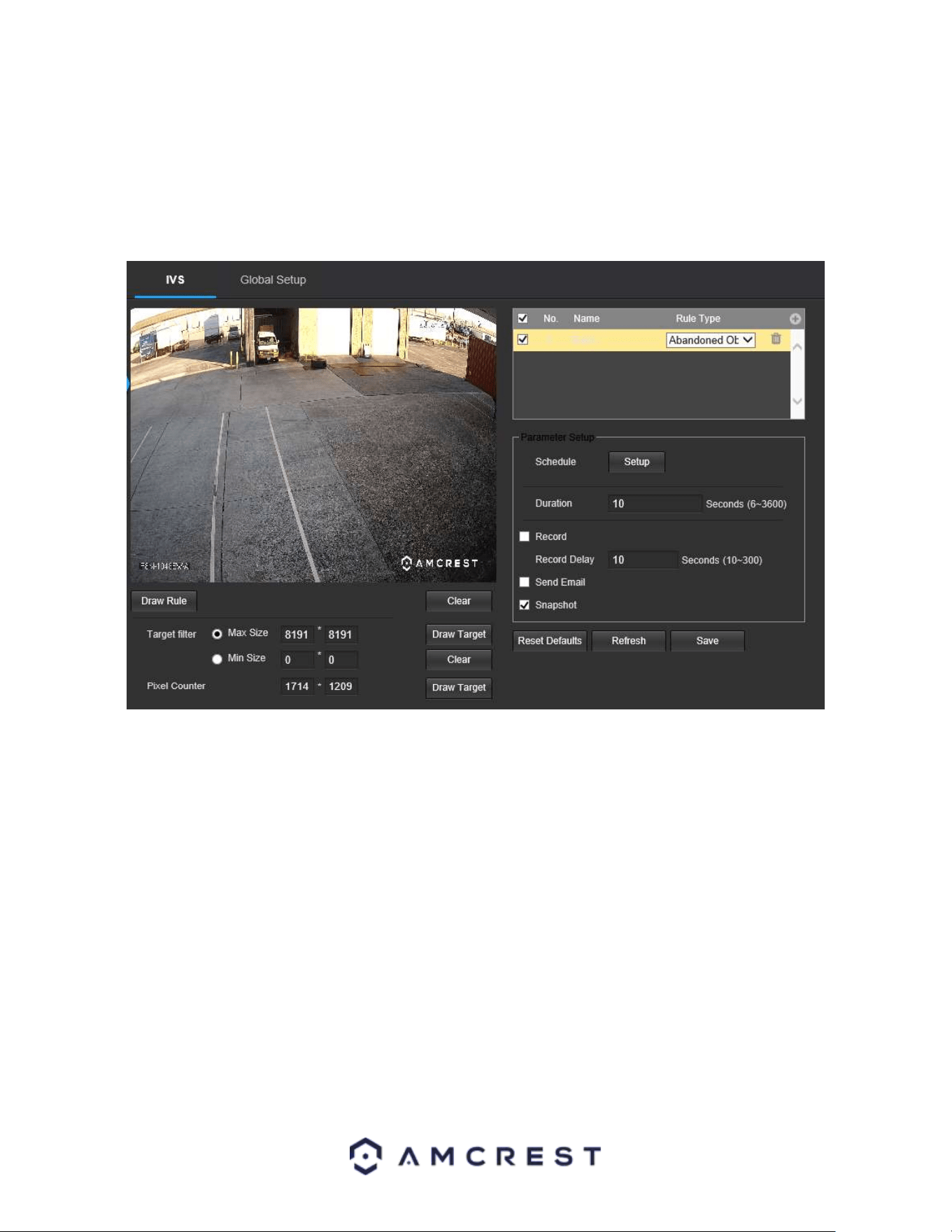The height and width of the screenshot is (1232, 952).
Task: Click the Max Size width field
Action: coord(297,635)
